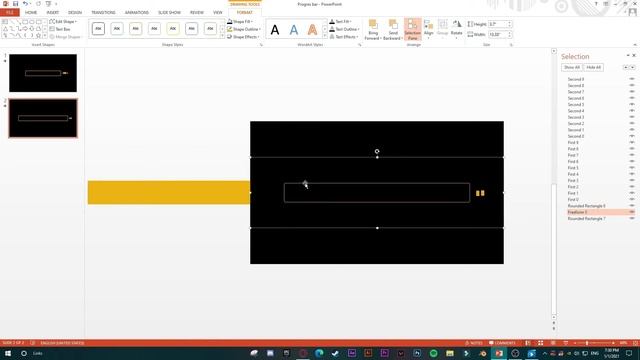The image size is (640, 360).
Task: Select the yellow rectangle on the canvas
Action: click(x=169, y=192)
